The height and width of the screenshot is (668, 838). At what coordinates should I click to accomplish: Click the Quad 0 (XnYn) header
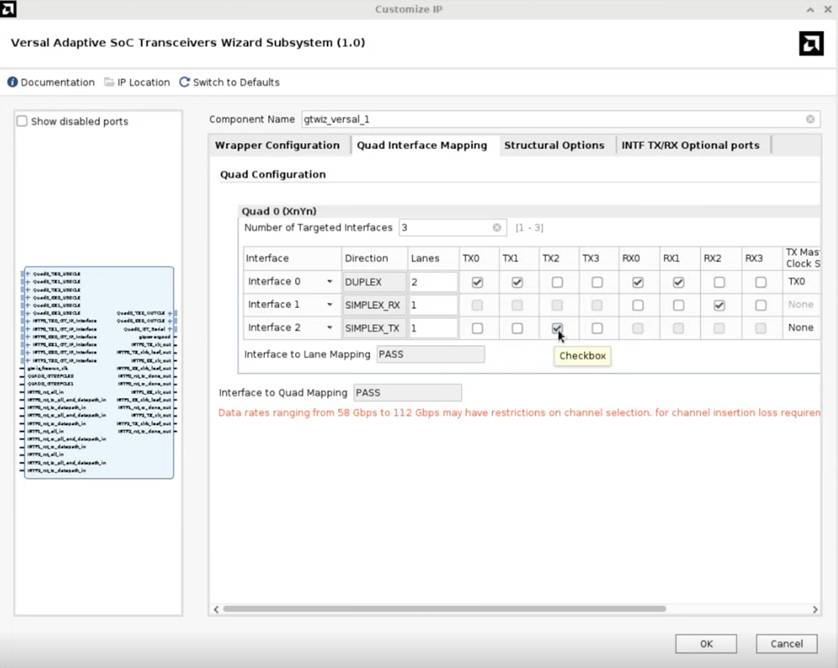click(279, 211)
